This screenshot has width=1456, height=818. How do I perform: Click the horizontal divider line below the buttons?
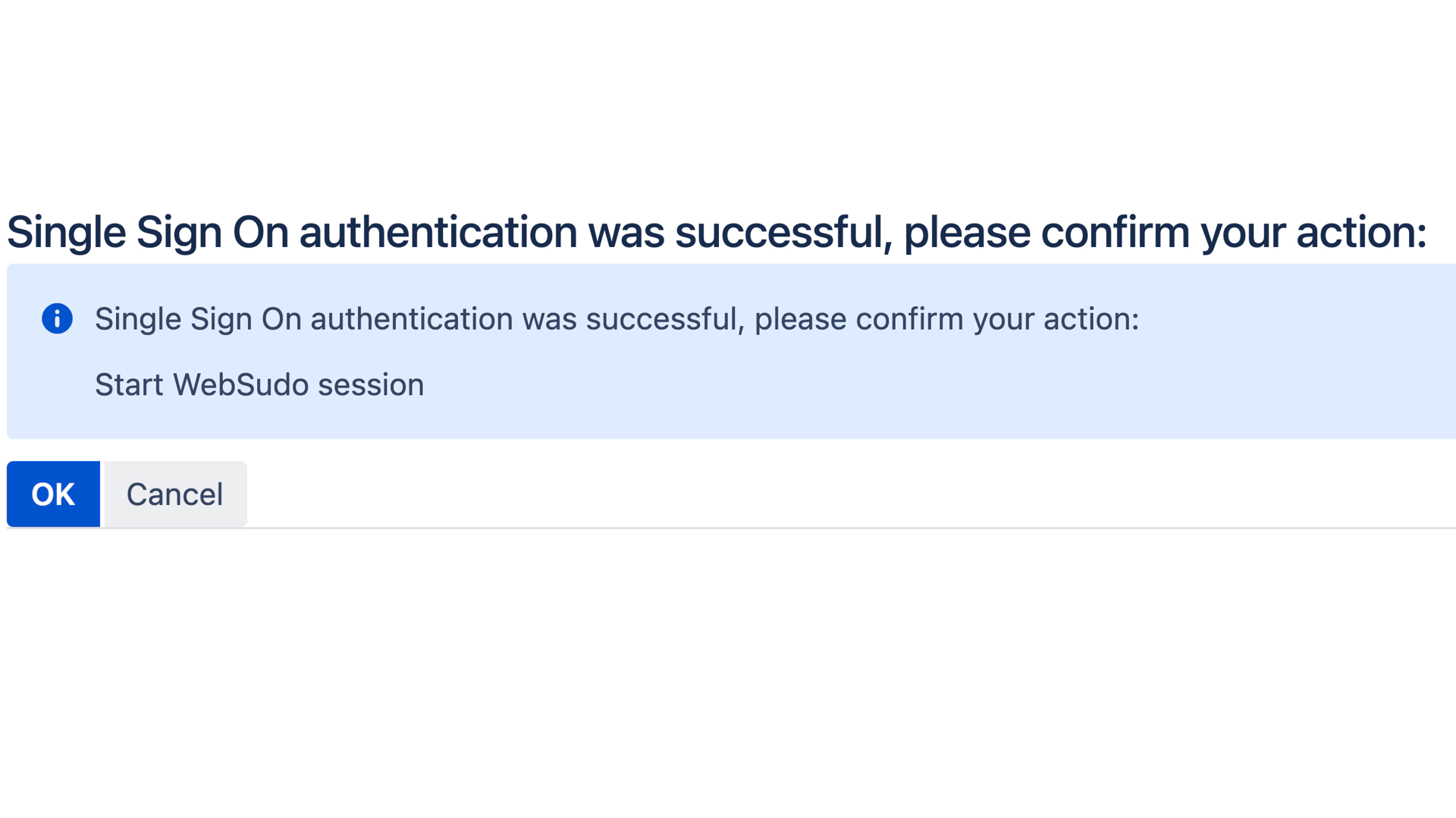click(x=731, y=528)
